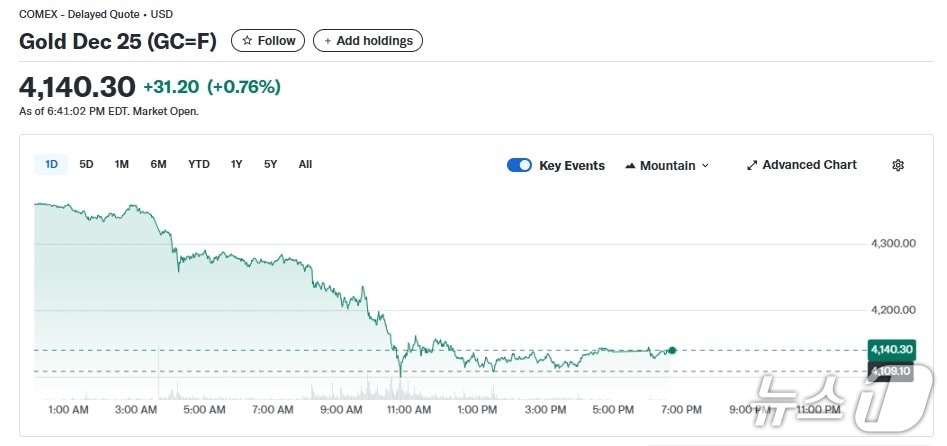Click the 4,140.30 green price label
Screen dimensions: 947x446
890,349
